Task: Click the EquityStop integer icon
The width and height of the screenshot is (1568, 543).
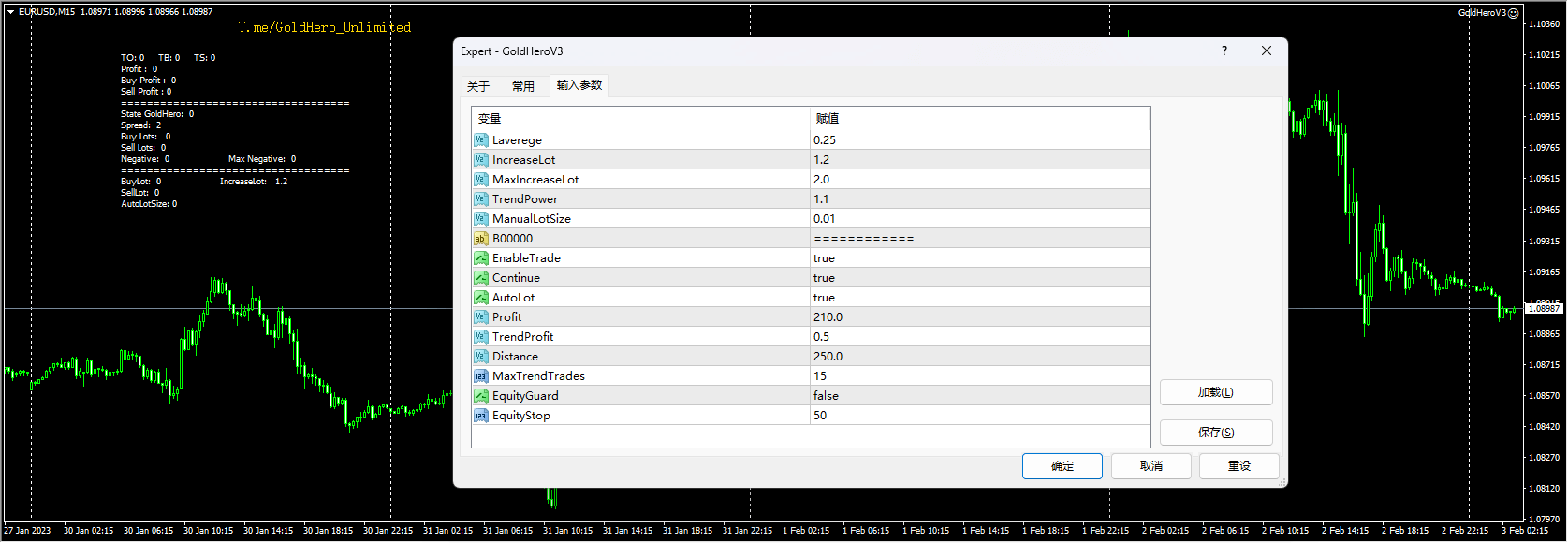Action: 480,416
